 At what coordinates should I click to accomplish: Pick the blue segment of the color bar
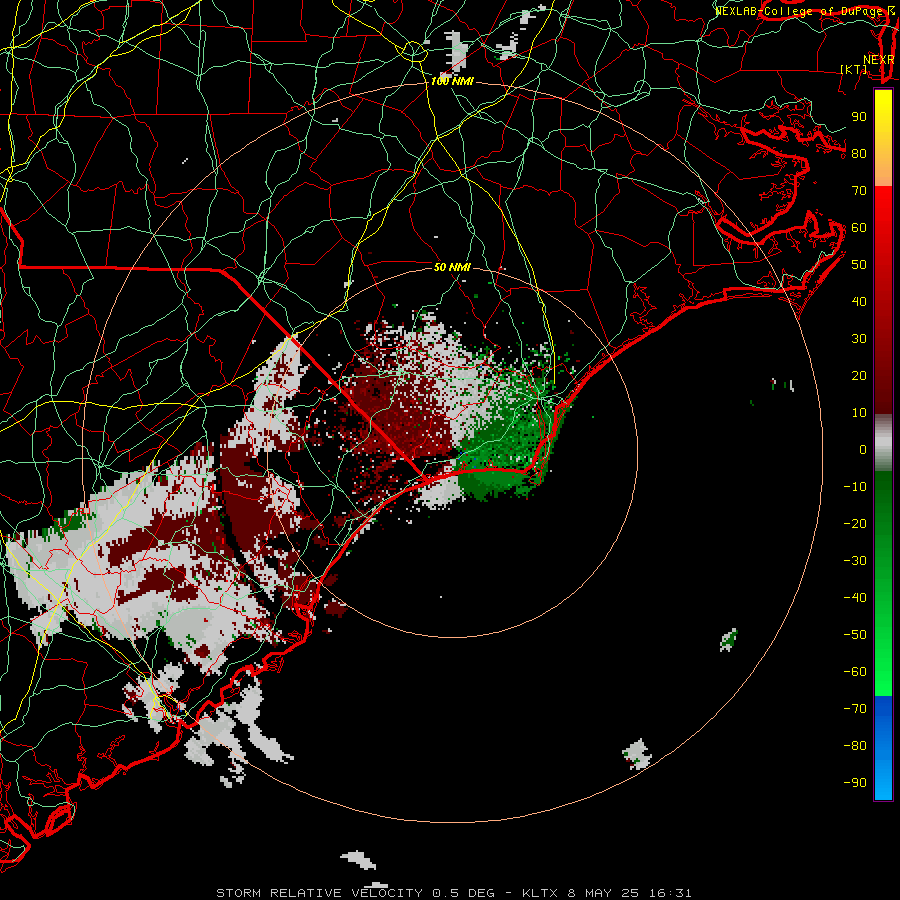[883, 748]
